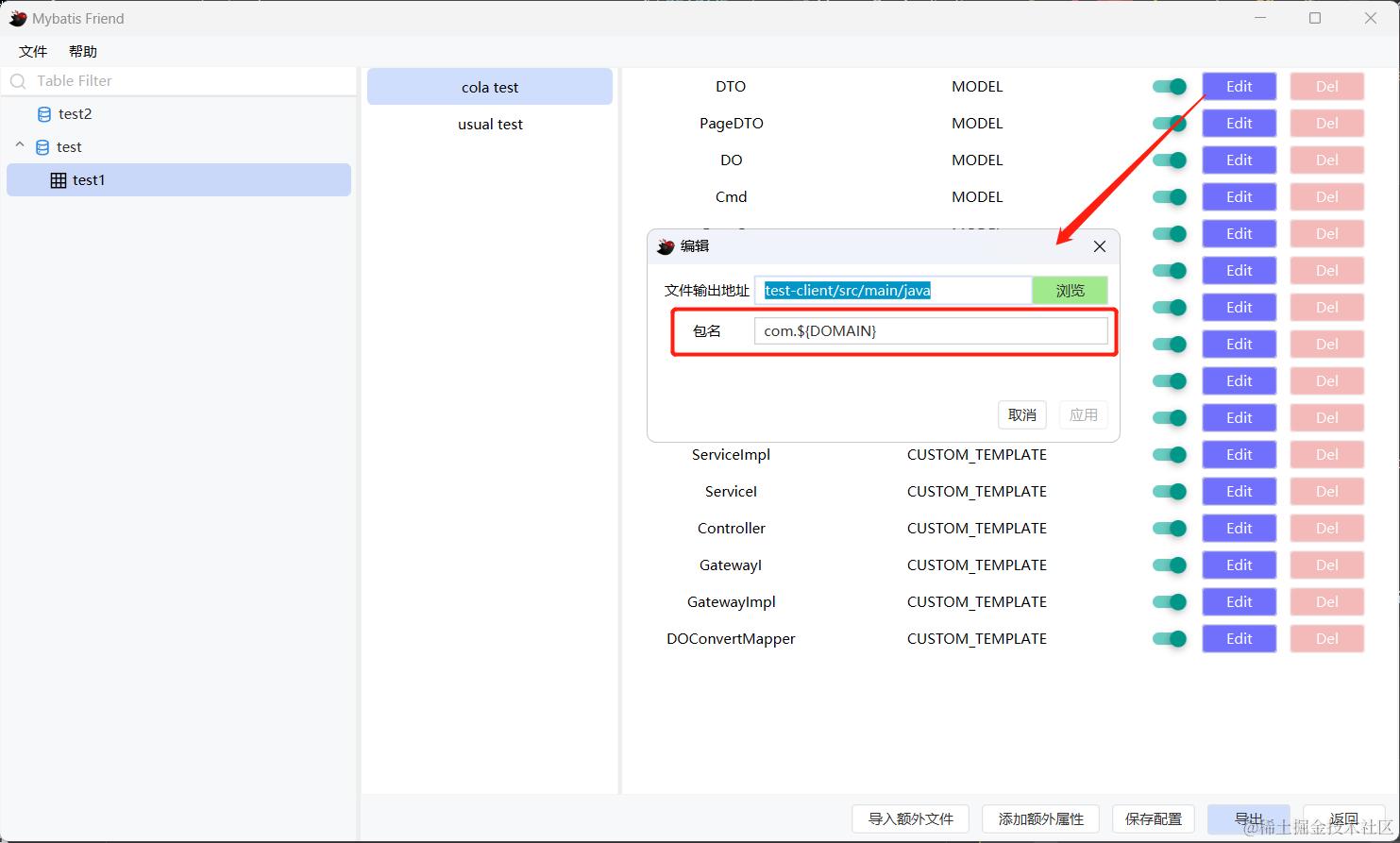Edit the ServiceImpl row
Screen dimensions: 1400x843
(1239, 455)
